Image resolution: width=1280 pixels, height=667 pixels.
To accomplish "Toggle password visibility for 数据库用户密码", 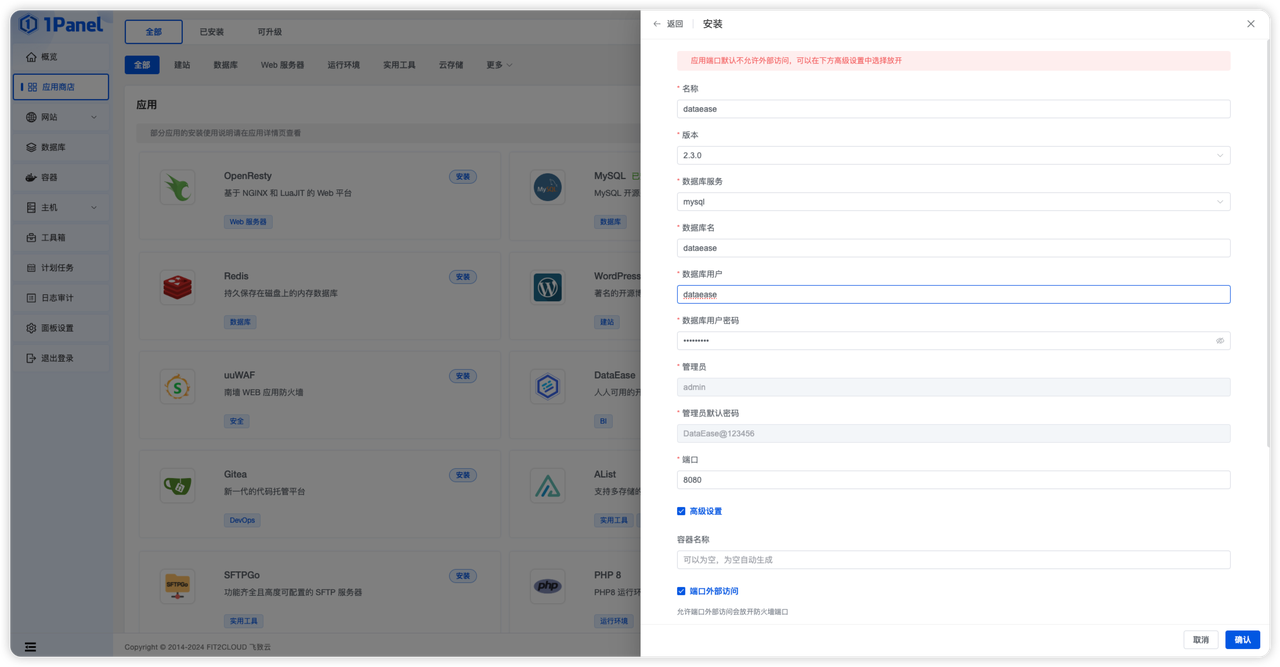I will 1219,340.
